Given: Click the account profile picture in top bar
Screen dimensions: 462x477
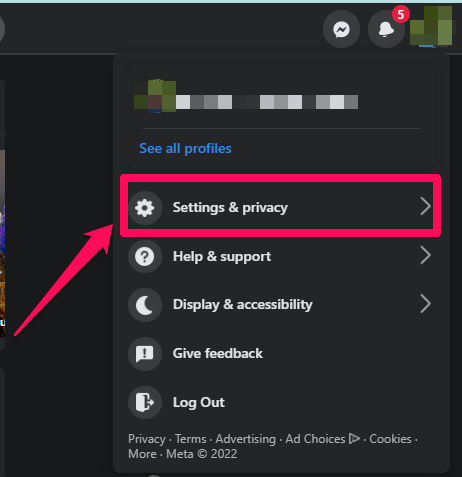Looking at the screenshot, I should [x=432, y=26].
